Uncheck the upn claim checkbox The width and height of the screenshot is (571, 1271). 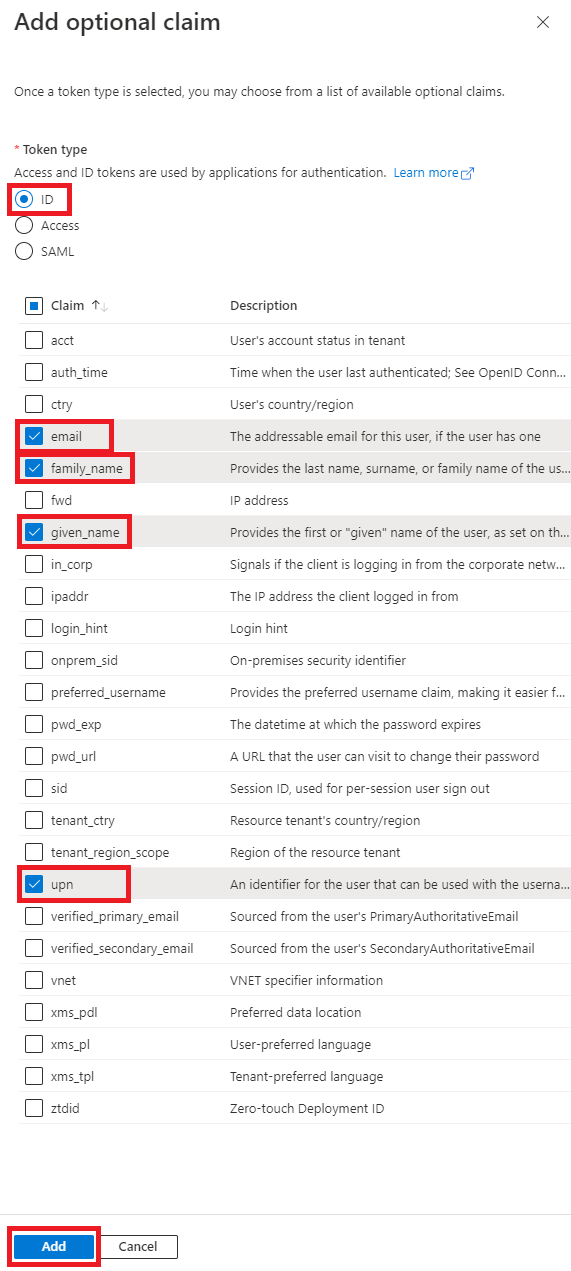(x=34, y=884)
